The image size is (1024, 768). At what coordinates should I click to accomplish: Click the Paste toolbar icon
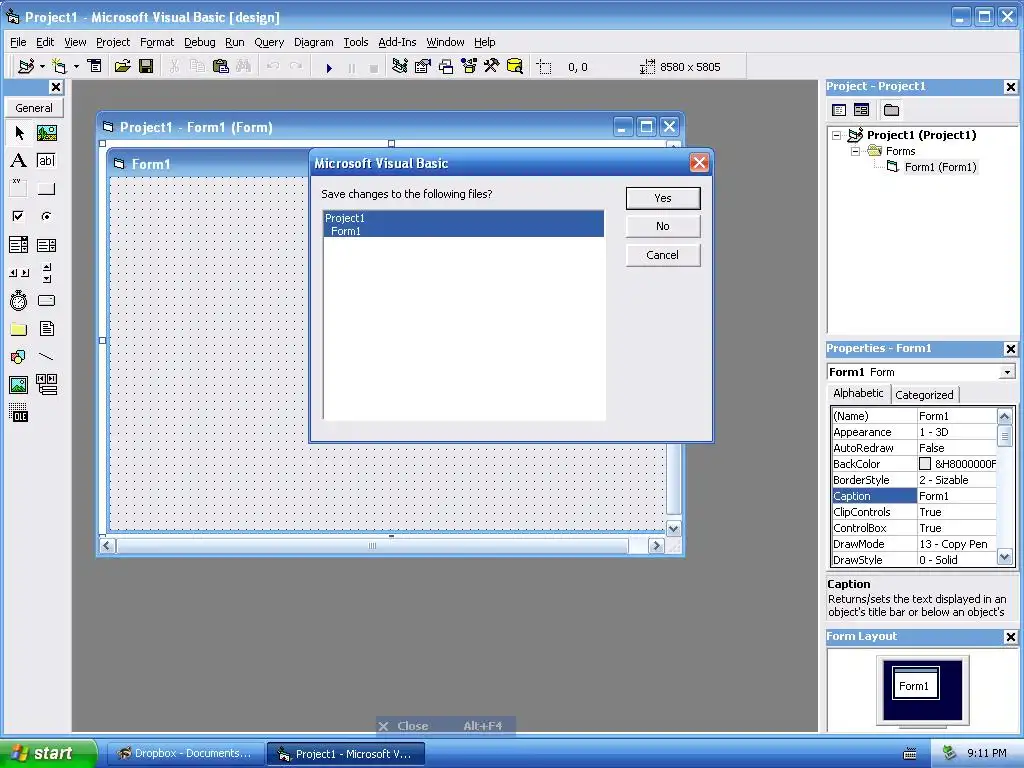[x=221, y=67]
